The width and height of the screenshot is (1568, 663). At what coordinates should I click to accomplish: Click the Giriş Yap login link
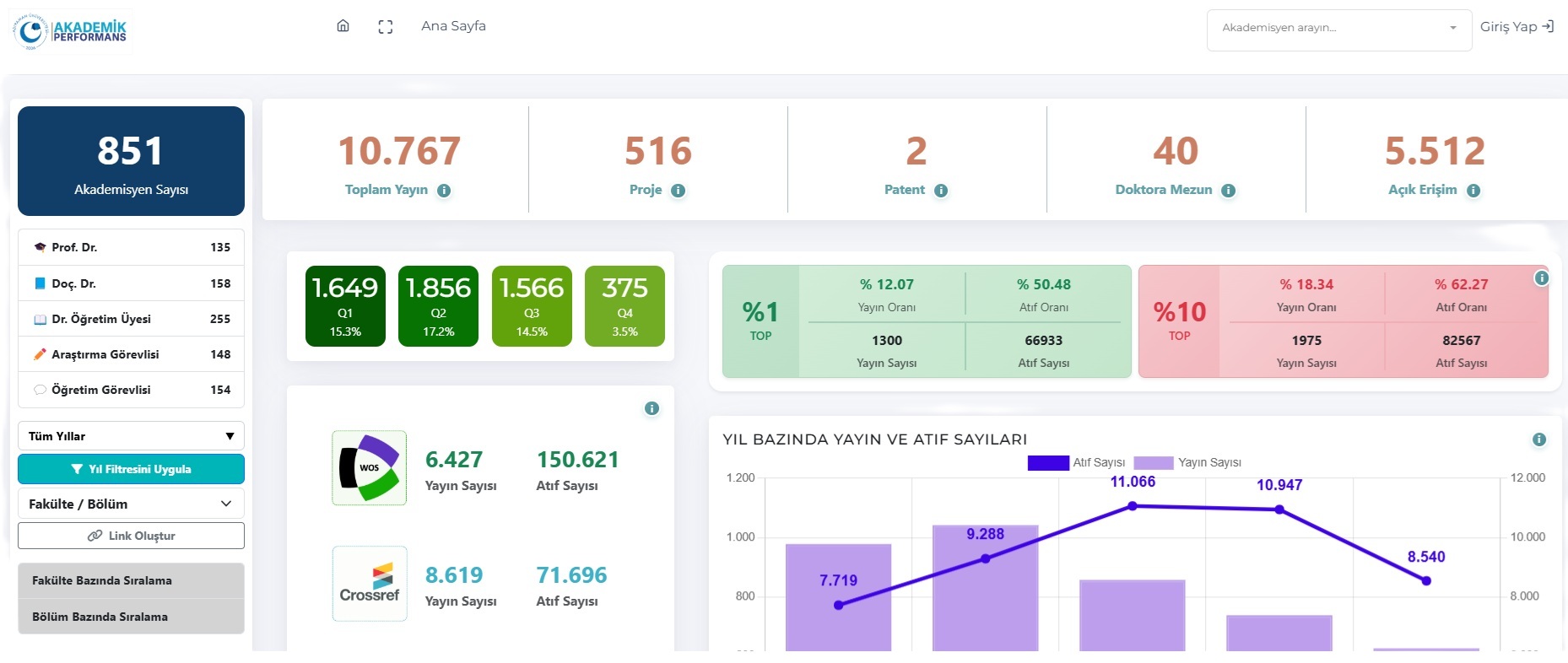pyautogui.click(x=1517, y=27)
